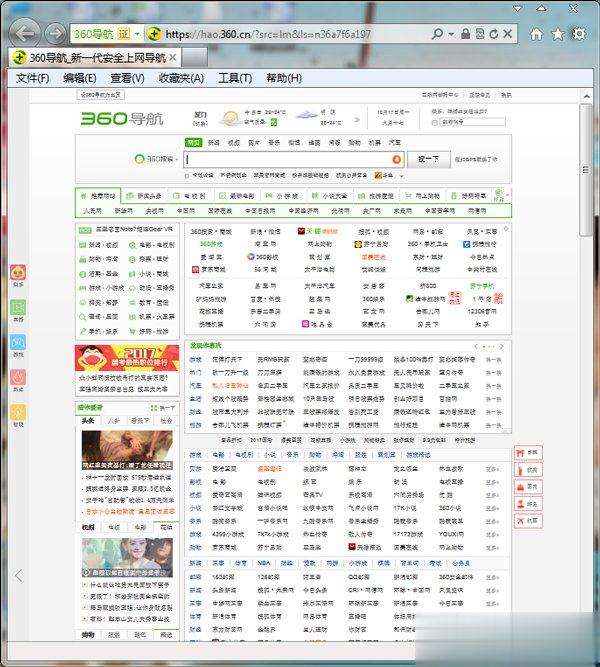Click the magnifier search icon in address bar

pyautogui.click(x=437, y=34)
